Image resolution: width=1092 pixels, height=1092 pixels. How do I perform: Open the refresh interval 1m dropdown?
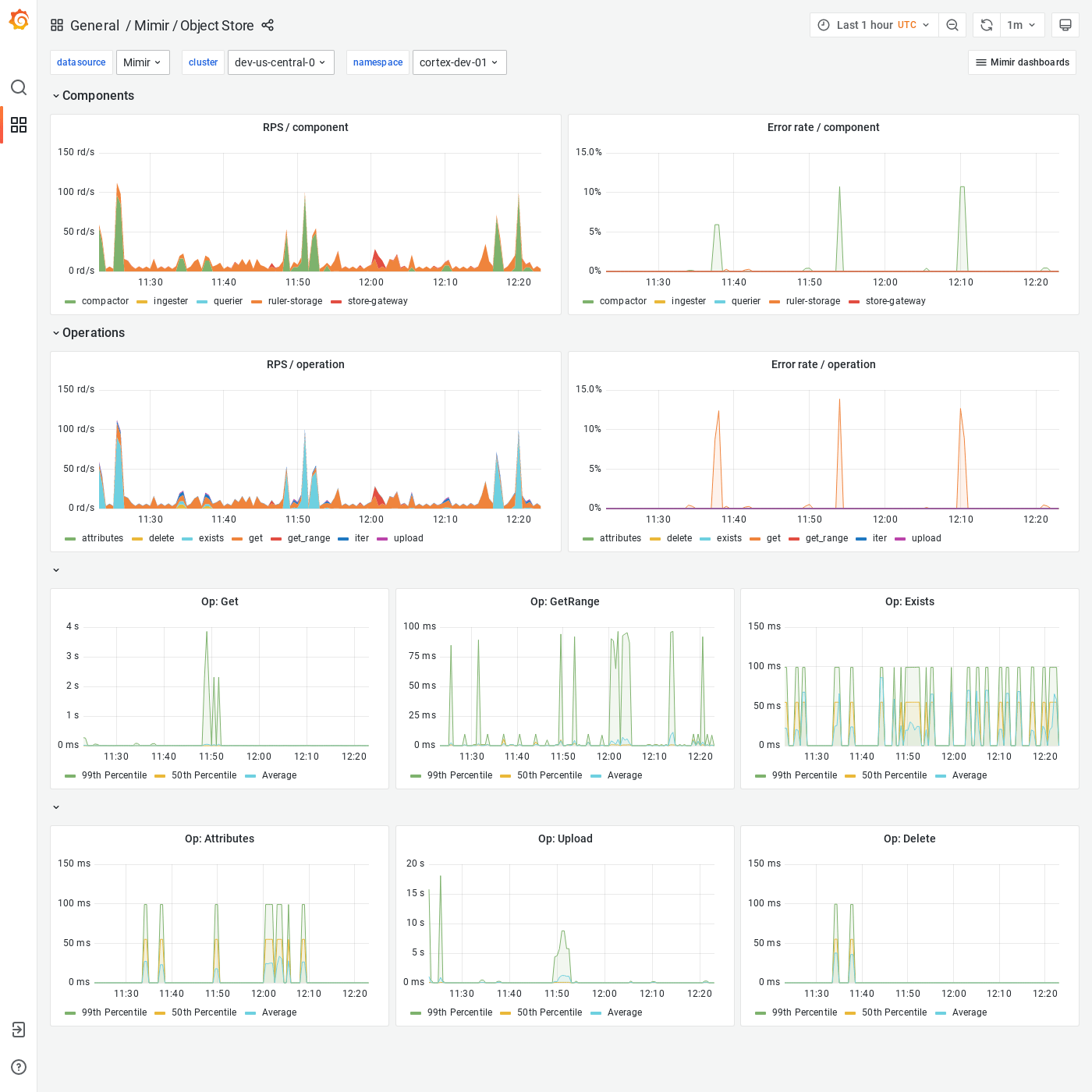[1022, 24]
